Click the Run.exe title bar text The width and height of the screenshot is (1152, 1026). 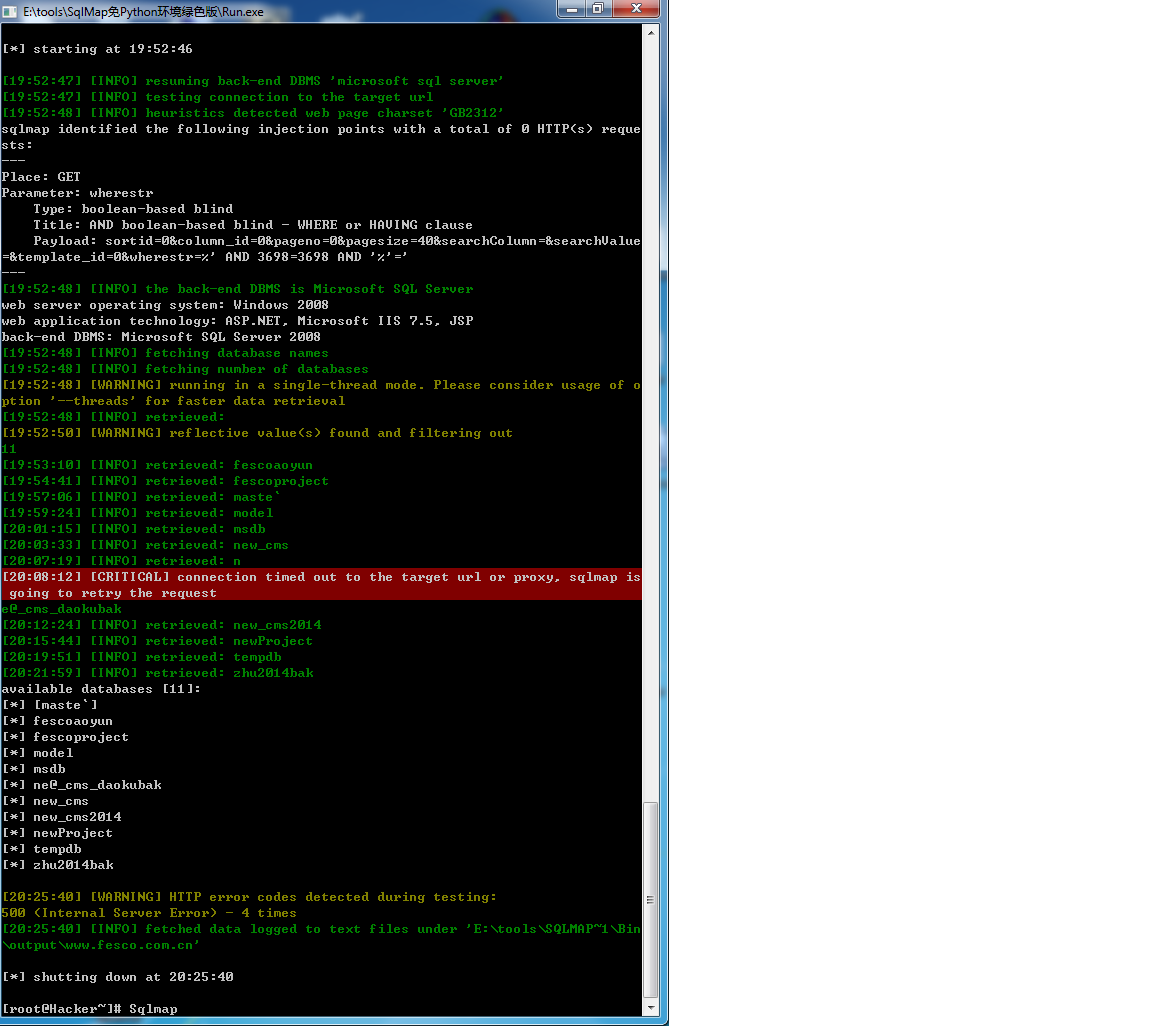pyautogui.click(x=143, y=12)
